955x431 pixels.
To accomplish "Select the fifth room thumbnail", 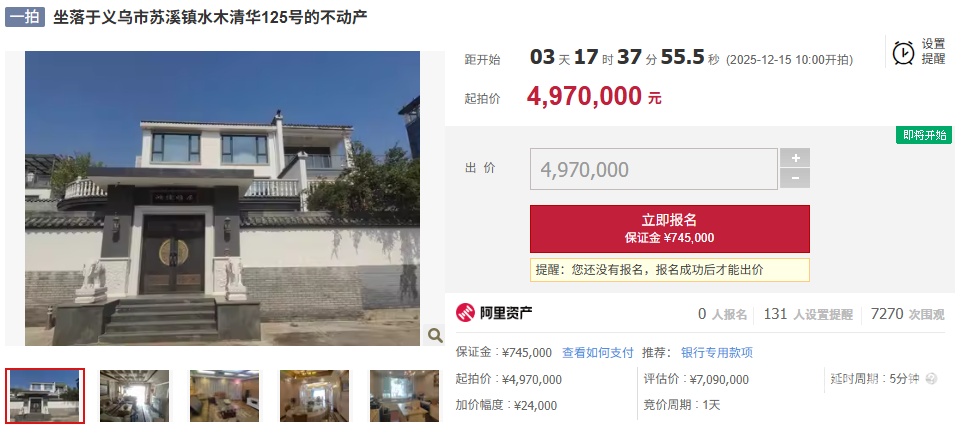I will pos(404,396).
